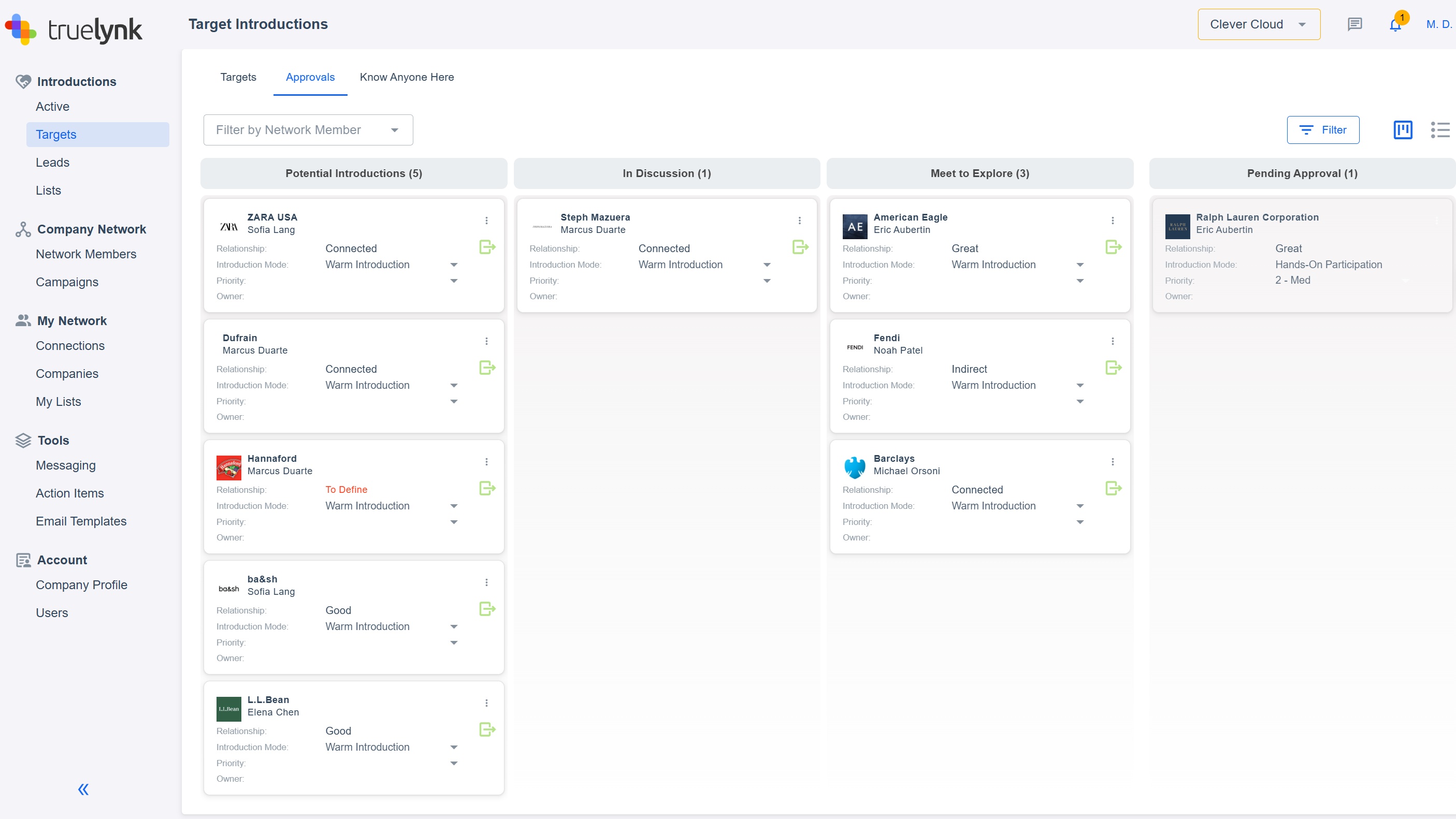This screenshot has height=819, width=1456.
Task: Expand ba&sh Priority dropdown
Action: click(454, 643)
